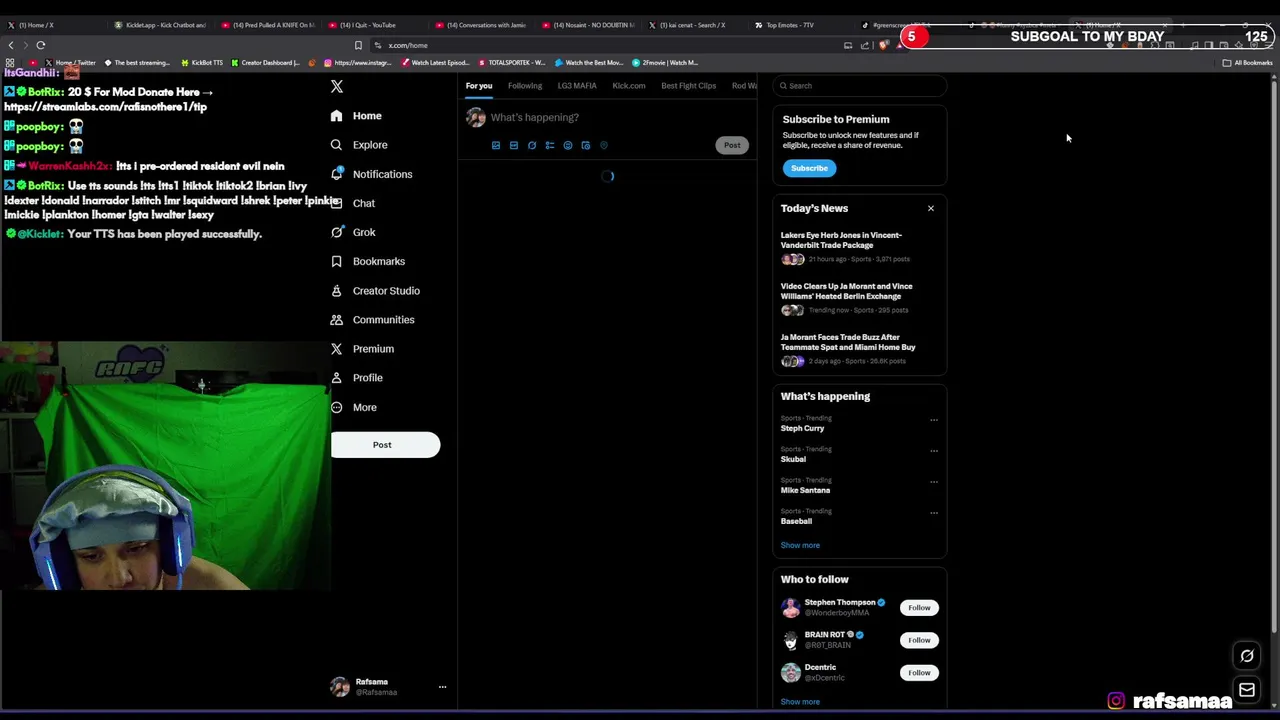Click Show more under Who to follow
Screen dimensions: 1280x720
[x=800, y=702]
